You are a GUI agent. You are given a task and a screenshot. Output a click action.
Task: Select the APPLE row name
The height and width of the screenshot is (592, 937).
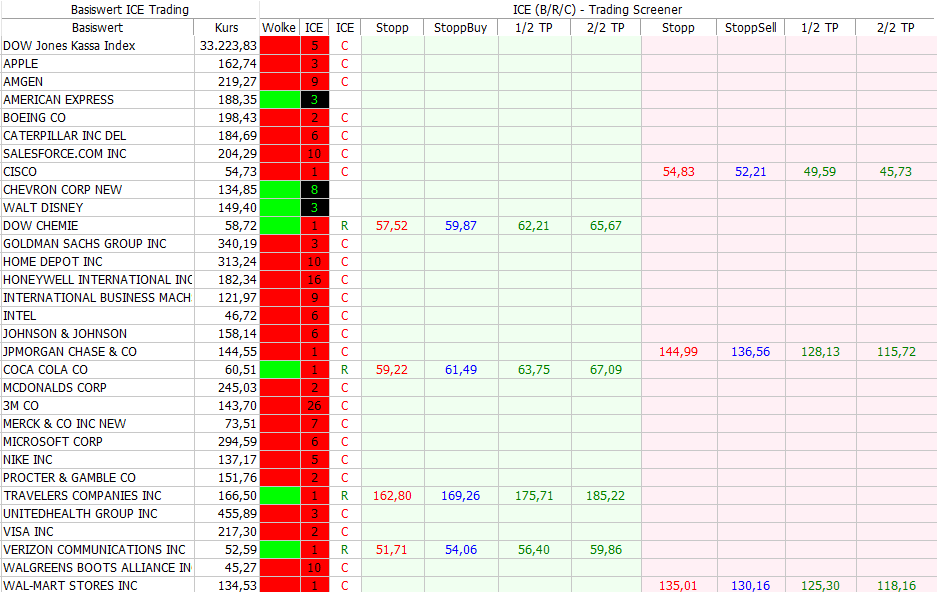(21, 63)
